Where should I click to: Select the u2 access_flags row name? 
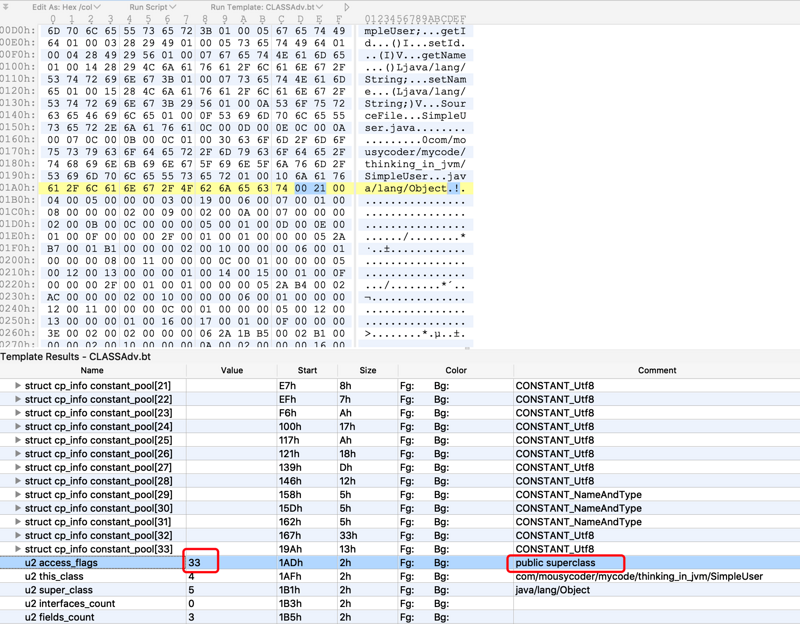click(61, 563)
